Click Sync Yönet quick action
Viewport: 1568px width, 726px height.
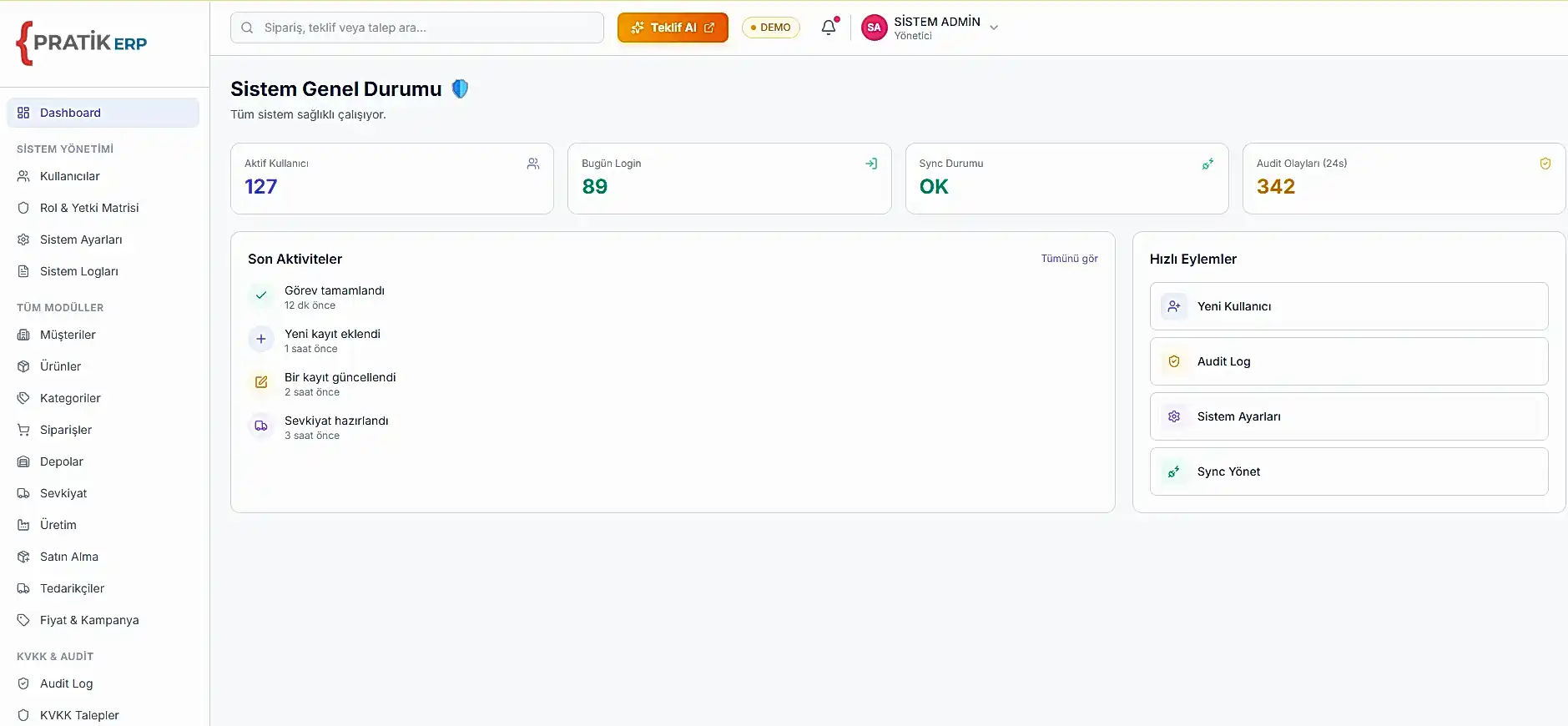1349,471
